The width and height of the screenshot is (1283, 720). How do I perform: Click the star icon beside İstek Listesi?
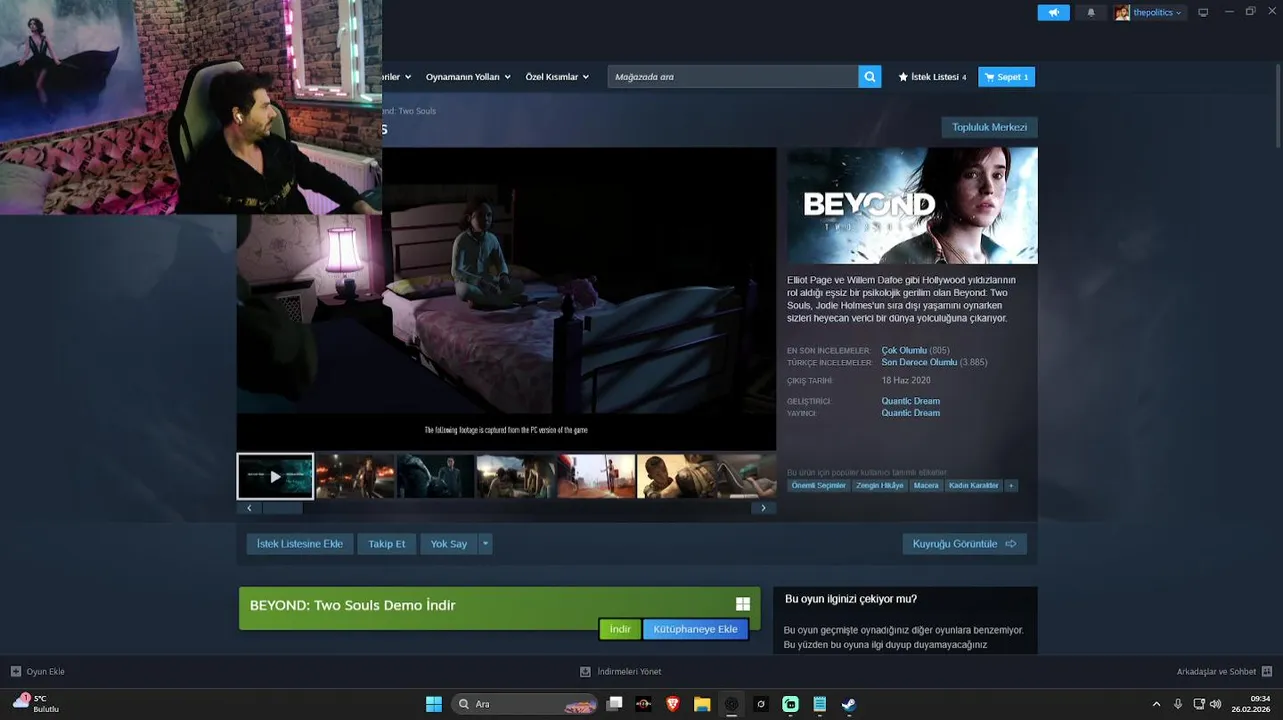[x=903, y=77]
